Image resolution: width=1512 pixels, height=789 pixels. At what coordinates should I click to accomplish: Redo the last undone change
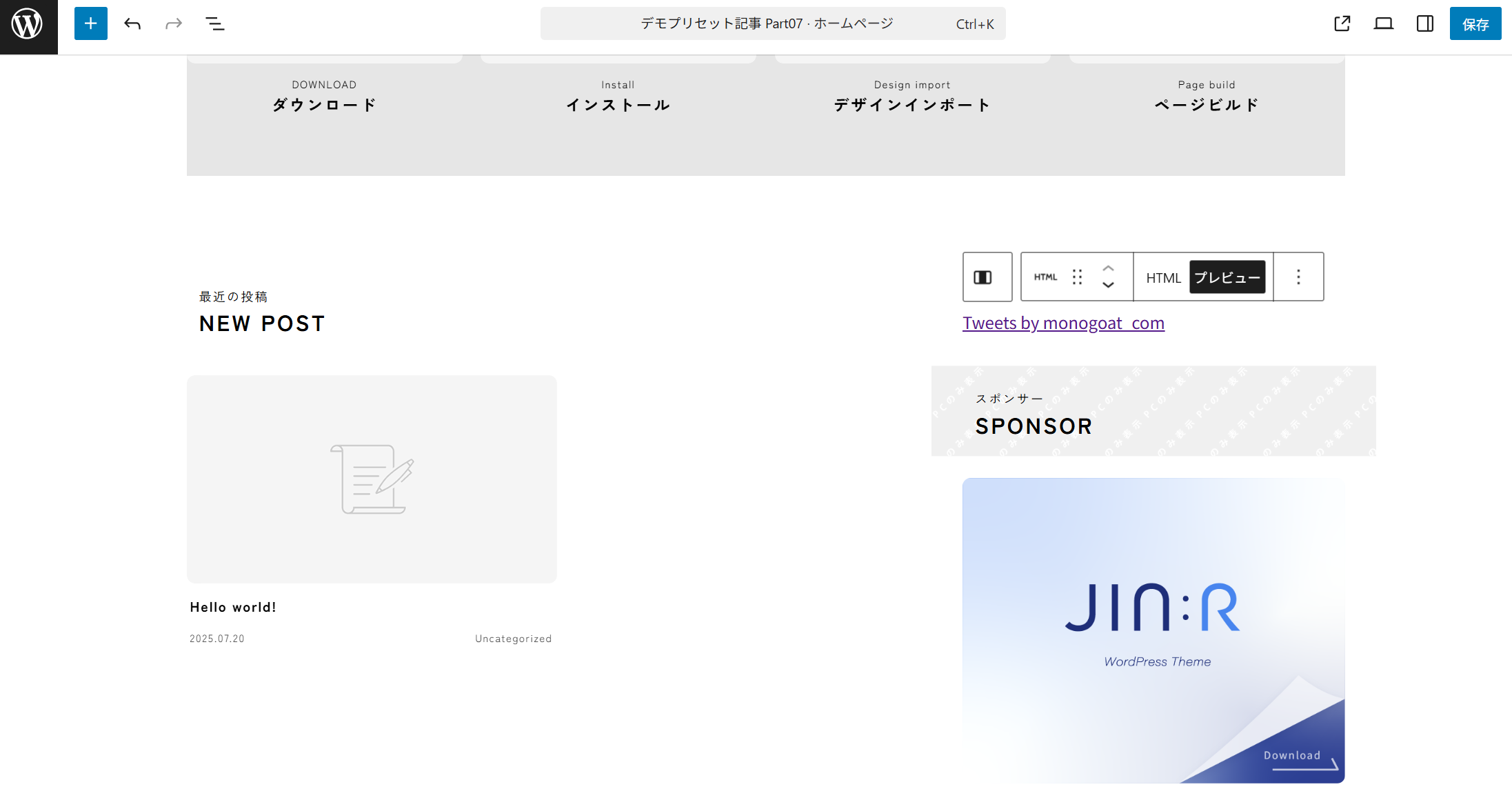pos(174,23)
